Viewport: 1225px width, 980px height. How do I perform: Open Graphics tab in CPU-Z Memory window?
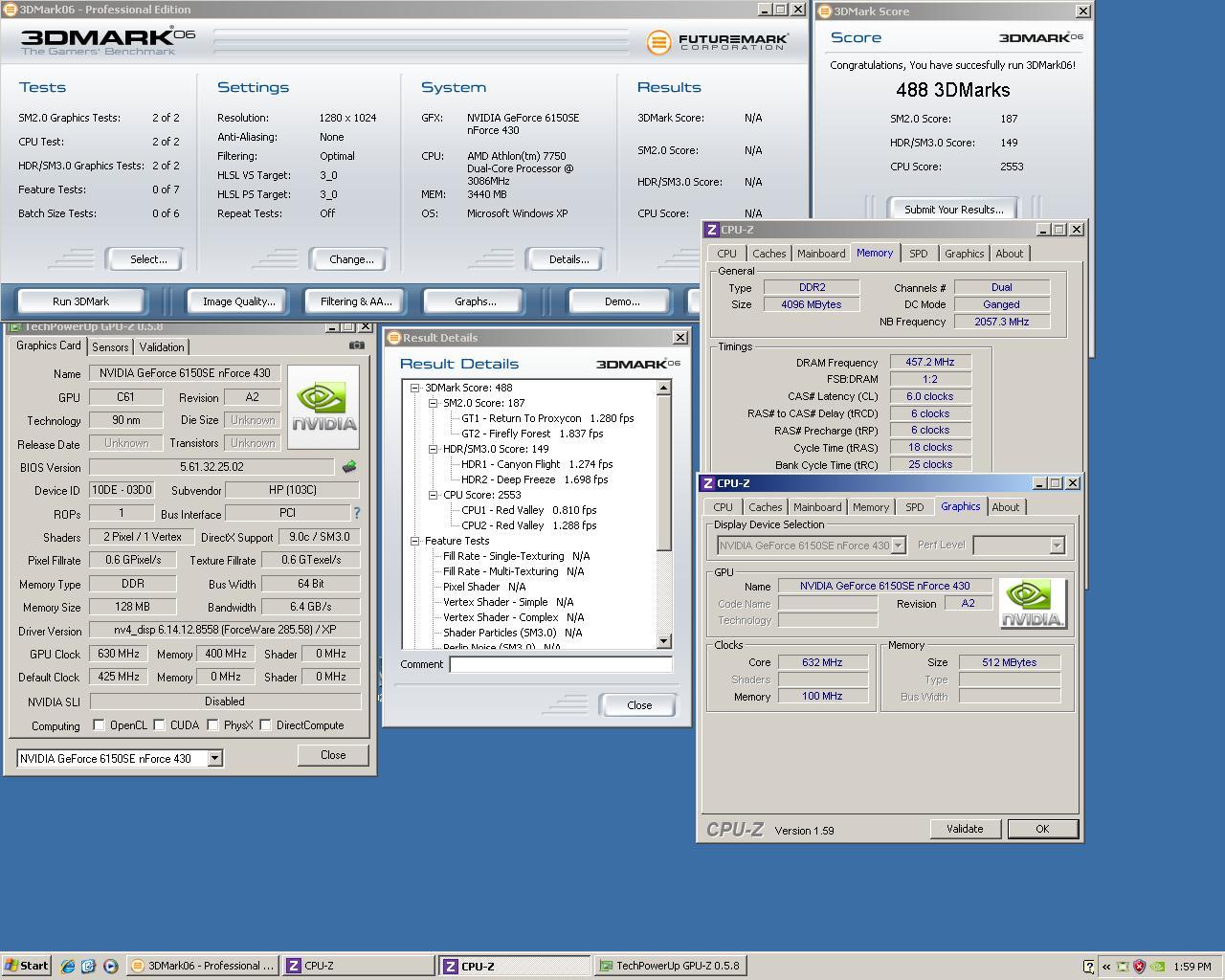tap(964, 254)
